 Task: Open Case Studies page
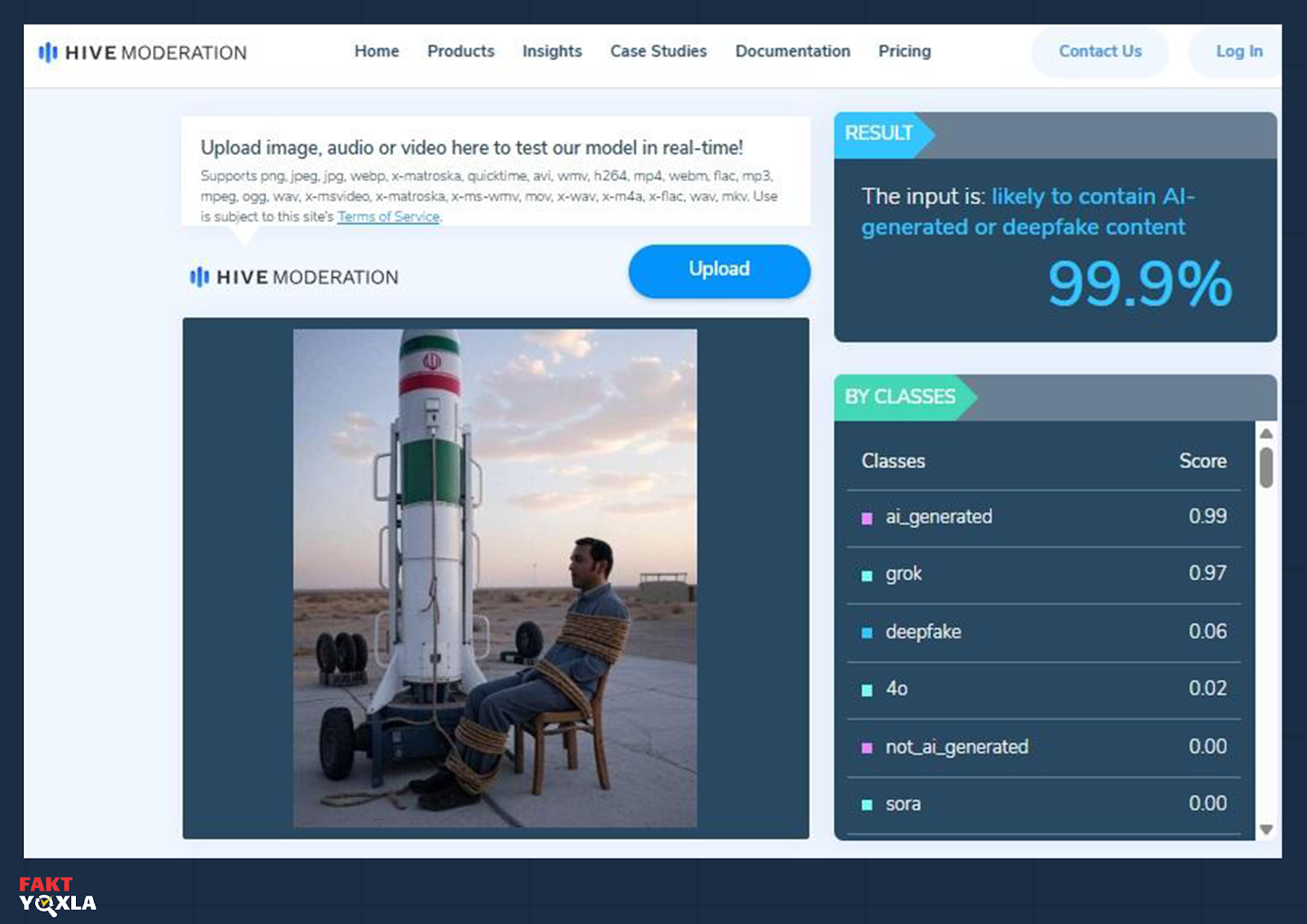(x=658, y=51)
